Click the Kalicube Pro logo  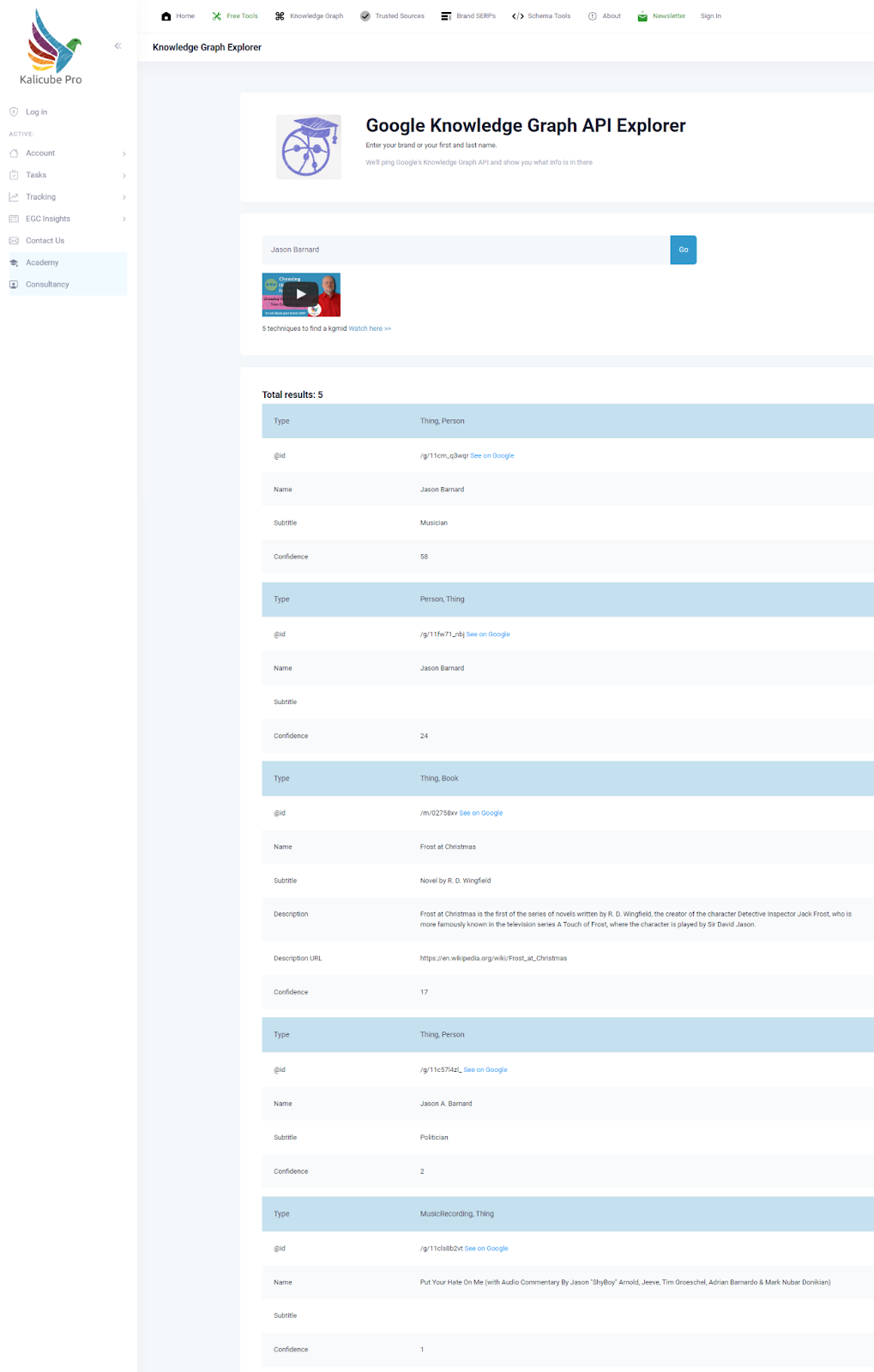(x=51, y=47)
